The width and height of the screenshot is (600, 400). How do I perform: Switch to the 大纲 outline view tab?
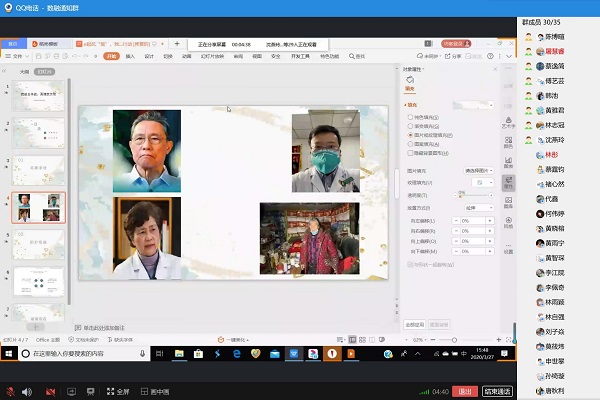24,72
